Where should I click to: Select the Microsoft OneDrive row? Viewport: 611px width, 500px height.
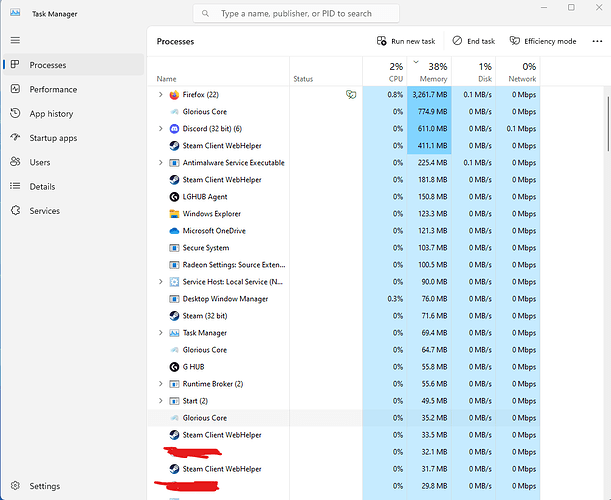[x=344, y=231]
